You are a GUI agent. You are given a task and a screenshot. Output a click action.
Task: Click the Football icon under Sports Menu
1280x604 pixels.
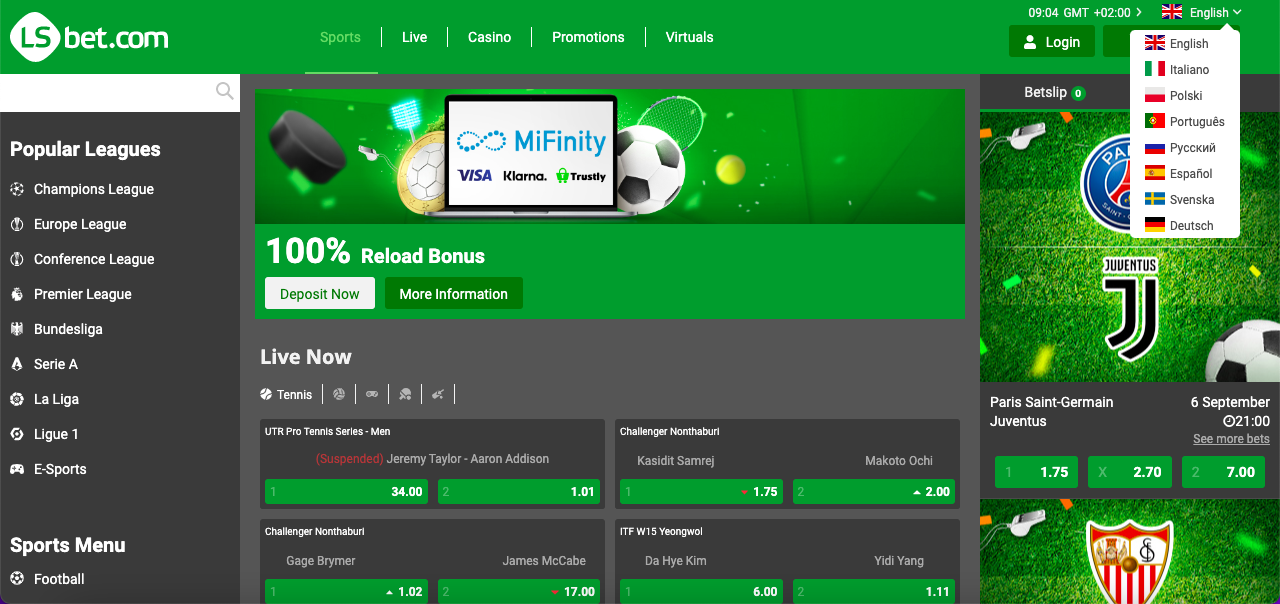18,578
